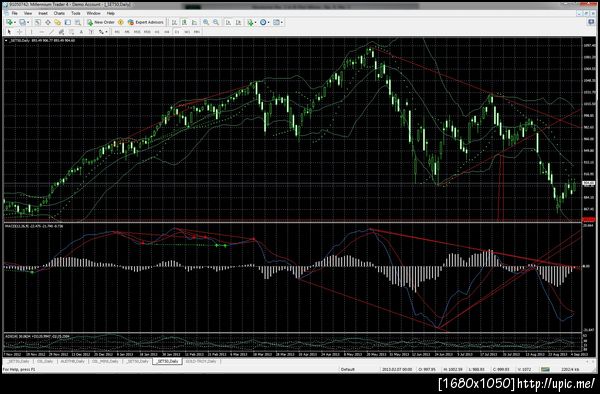The image size is (600, 394).
Task: Switch chart to Bar Chart mode
Action: (174, 22)
